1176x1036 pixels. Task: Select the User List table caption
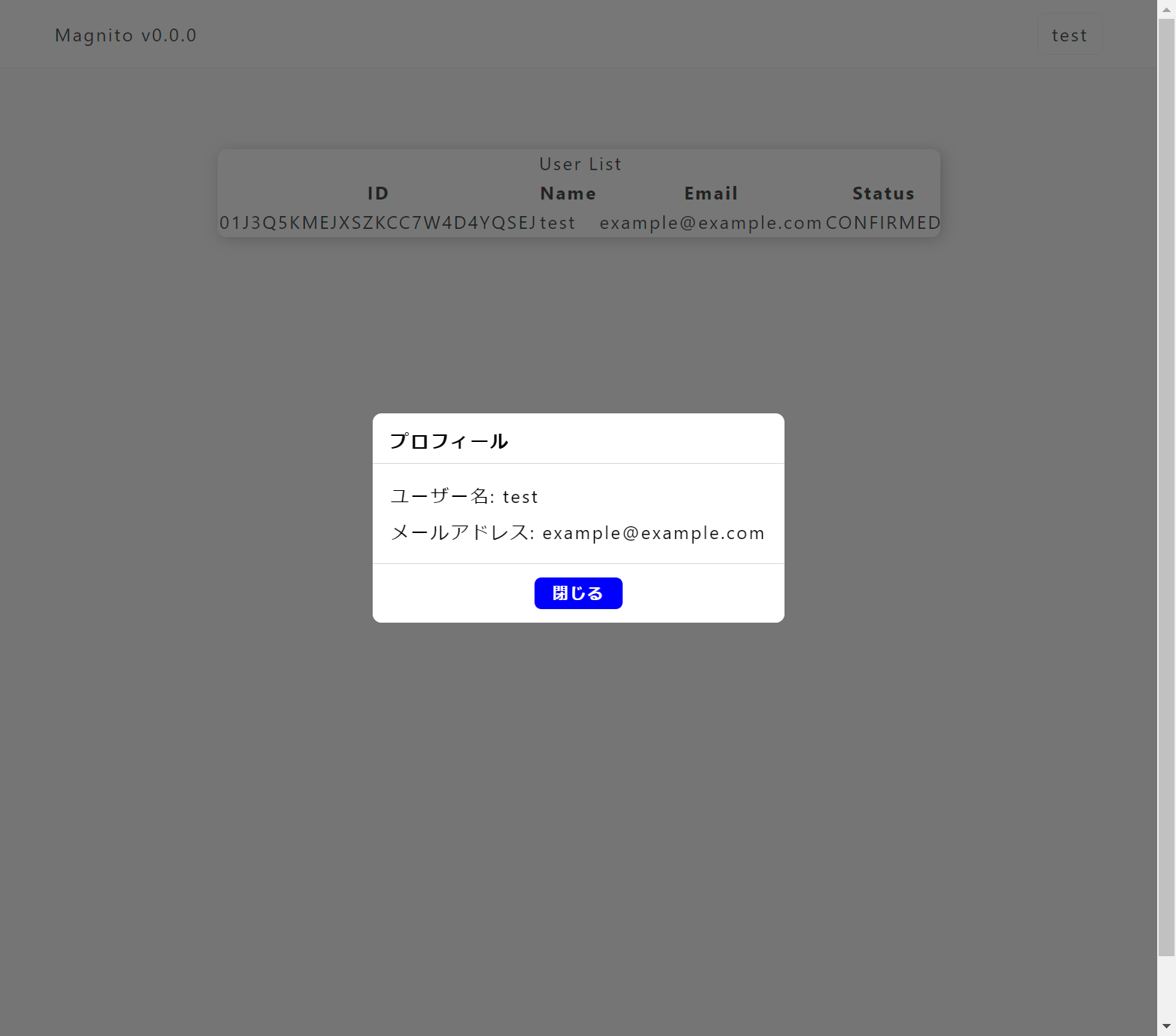(x=580, y=164)
